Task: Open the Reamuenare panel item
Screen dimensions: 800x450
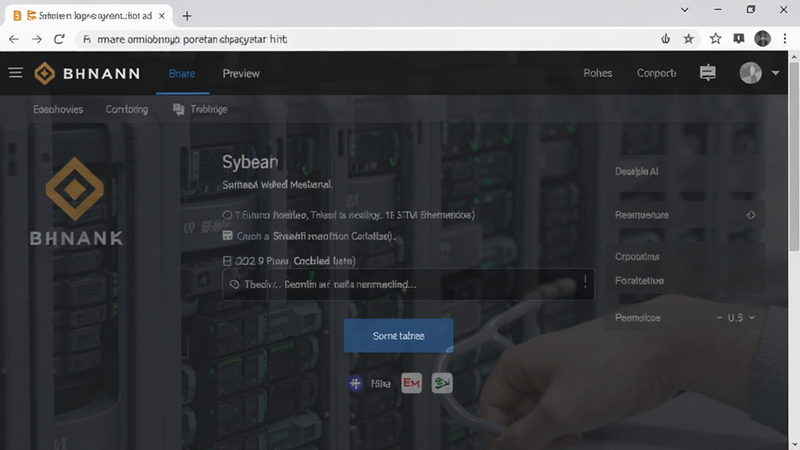Action: tap(685, 215)
